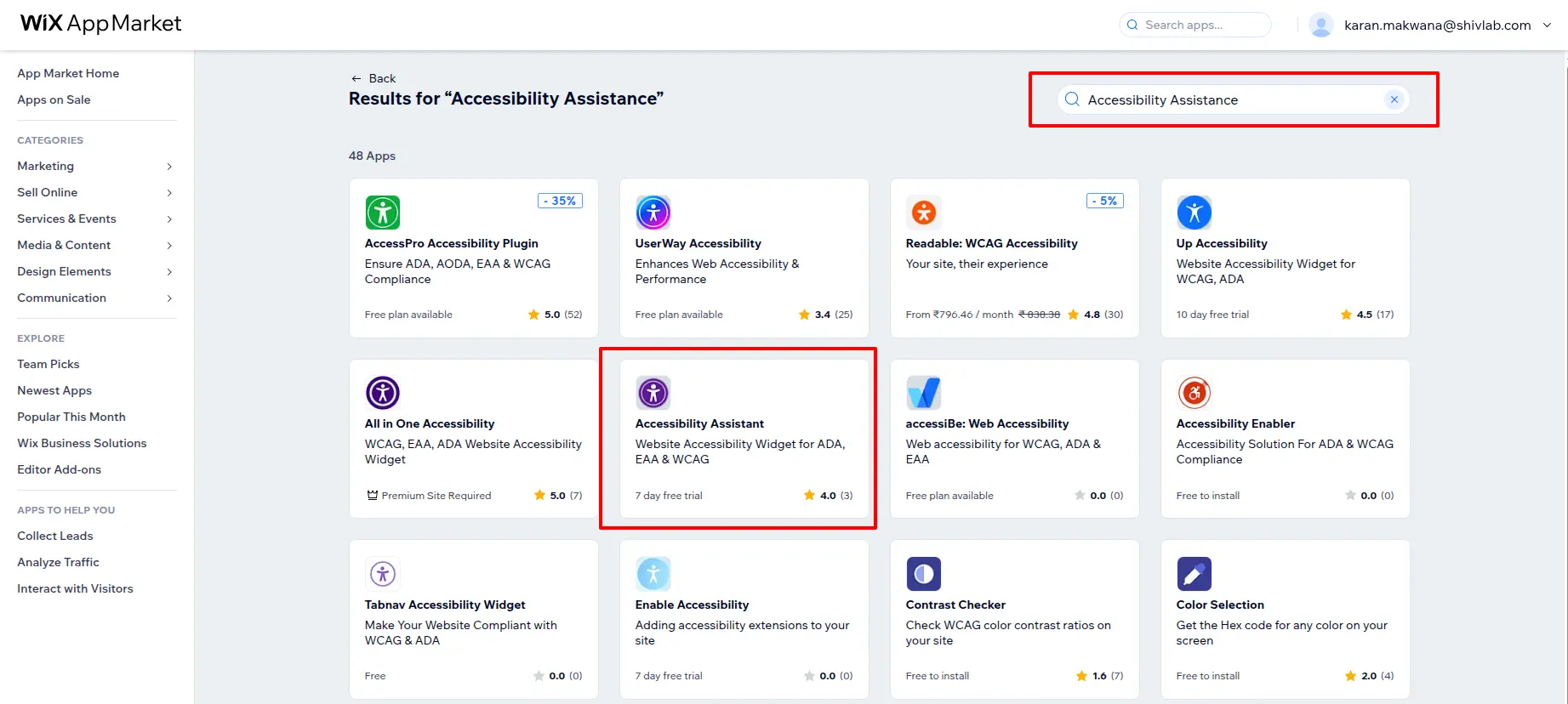Click the accessiBe Web Accessibility icon
The height and width of the screenshot is (704, 1568).
[x=923, y=393]
